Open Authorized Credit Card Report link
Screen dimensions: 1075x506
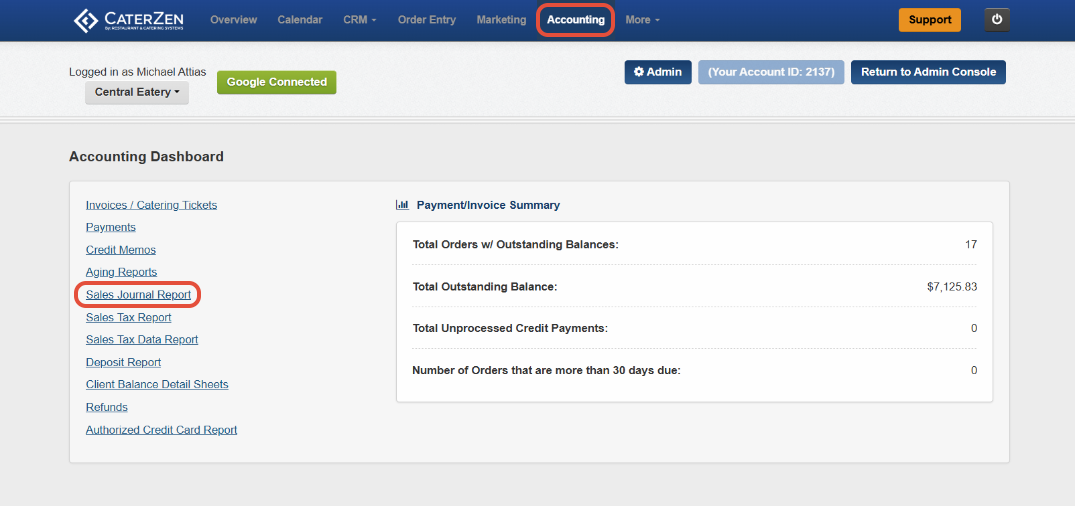[x=161, y=430]
